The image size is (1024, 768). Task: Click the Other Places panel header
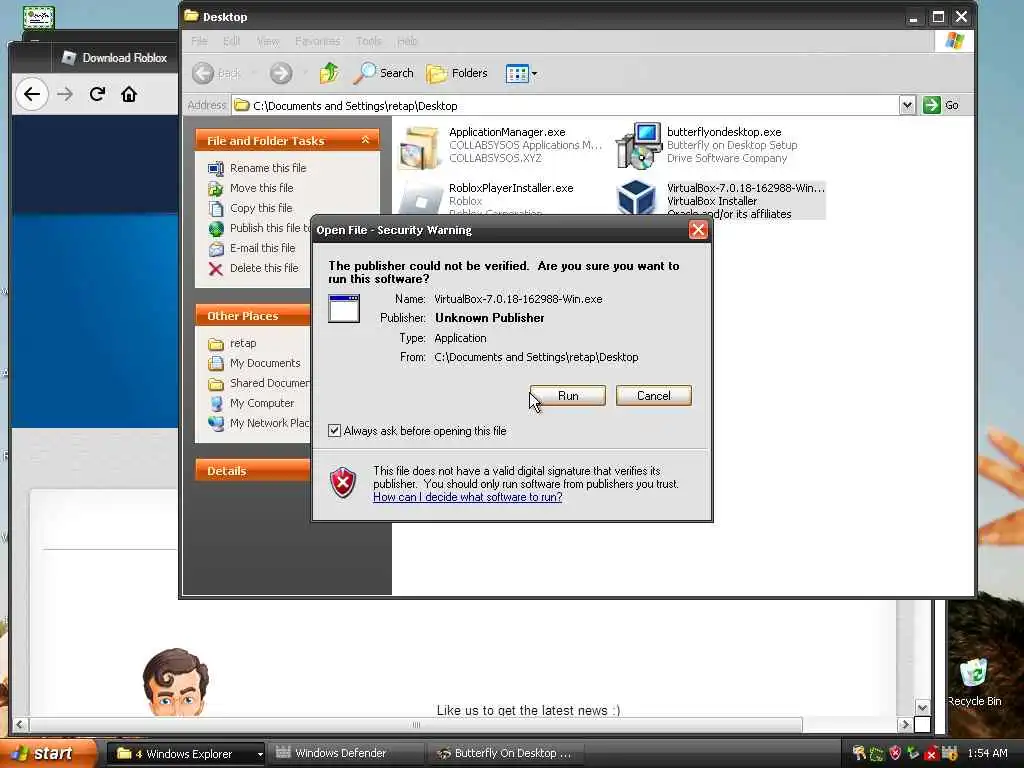(253, 315)
